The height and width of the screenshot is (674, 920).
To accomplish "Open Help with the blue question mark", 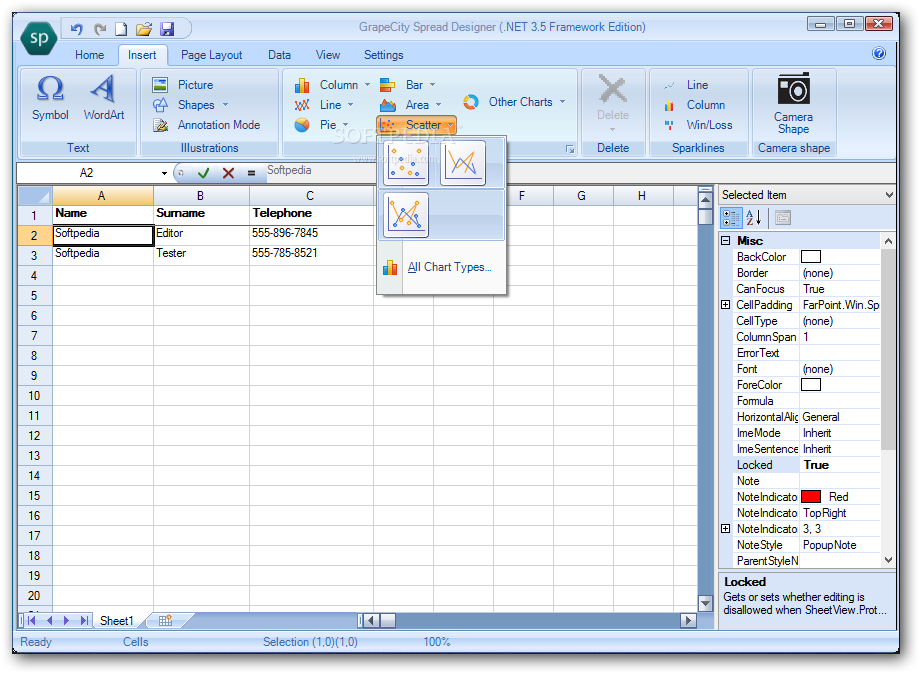I will (x=878, y=54).
